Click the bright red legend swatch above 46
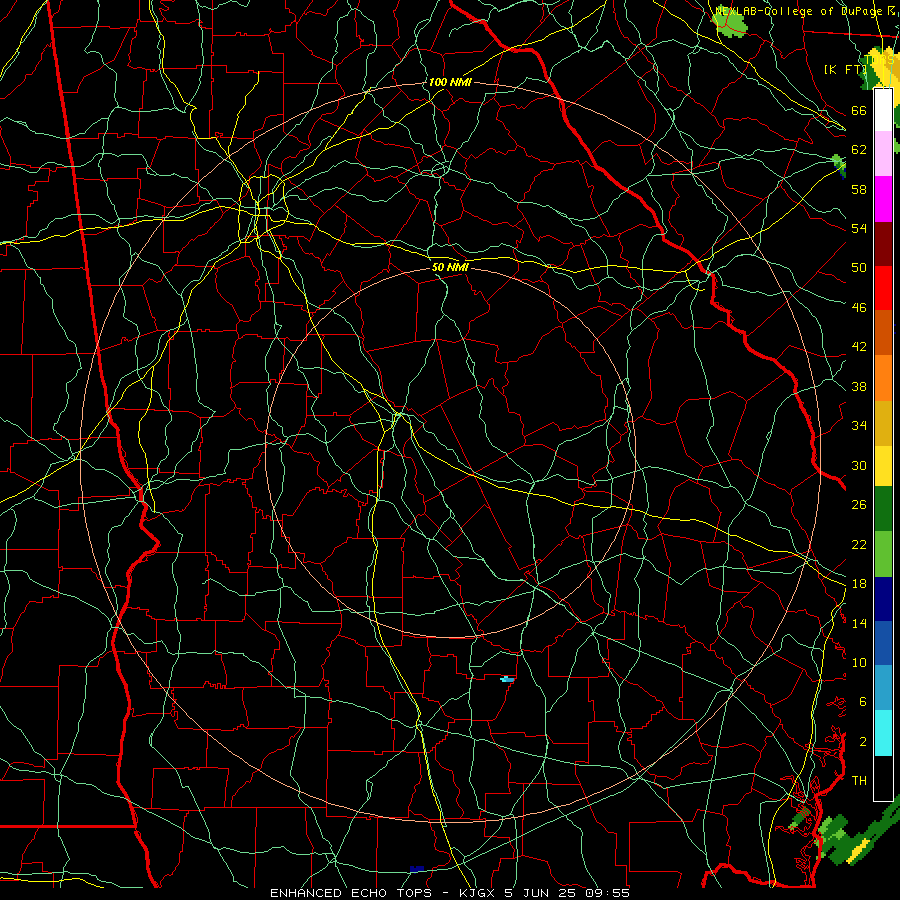The height and width of the screenshot is (900, 900). click(x=883, y=288)
